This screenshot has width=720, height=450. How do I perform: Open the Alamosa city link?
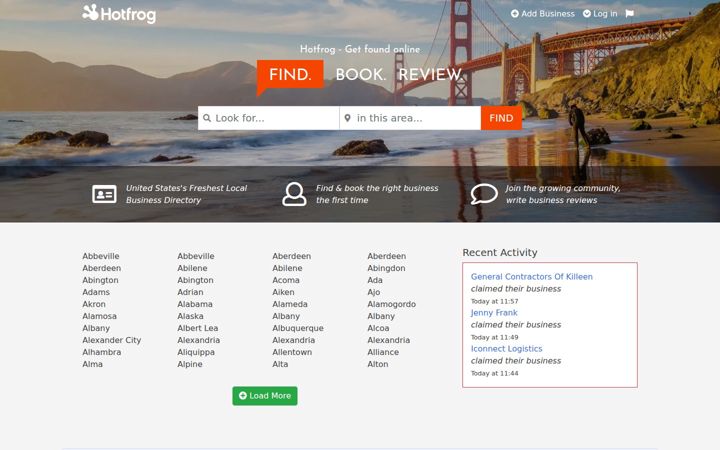point(99,316)
